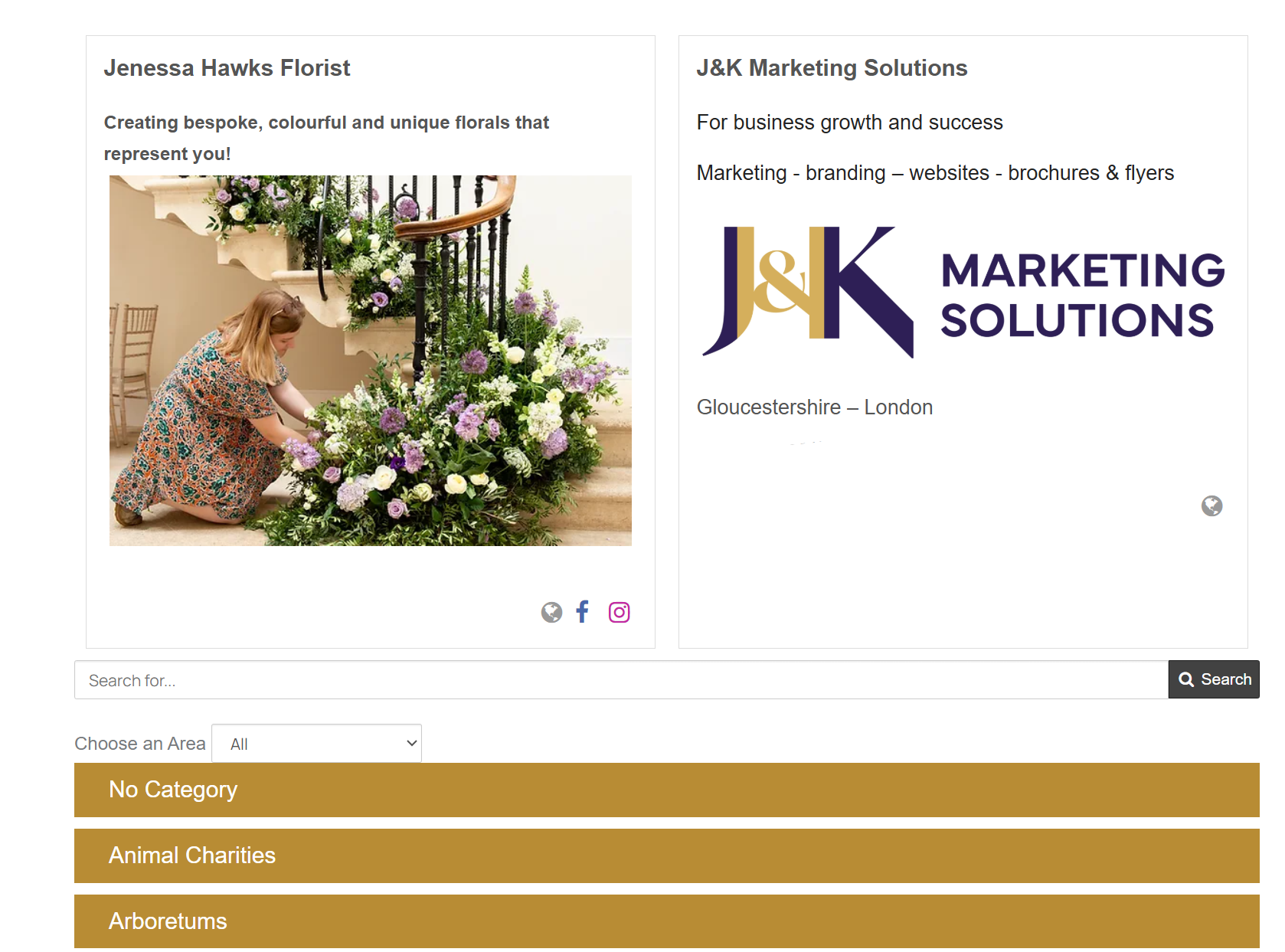
Task: Expand the No Category section
Action: point(666,790)
